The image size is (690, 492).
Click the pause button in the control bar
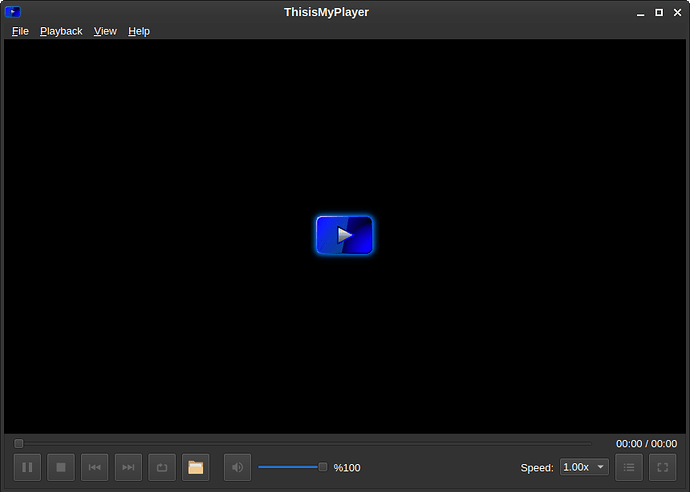click(x=27, y=467)
